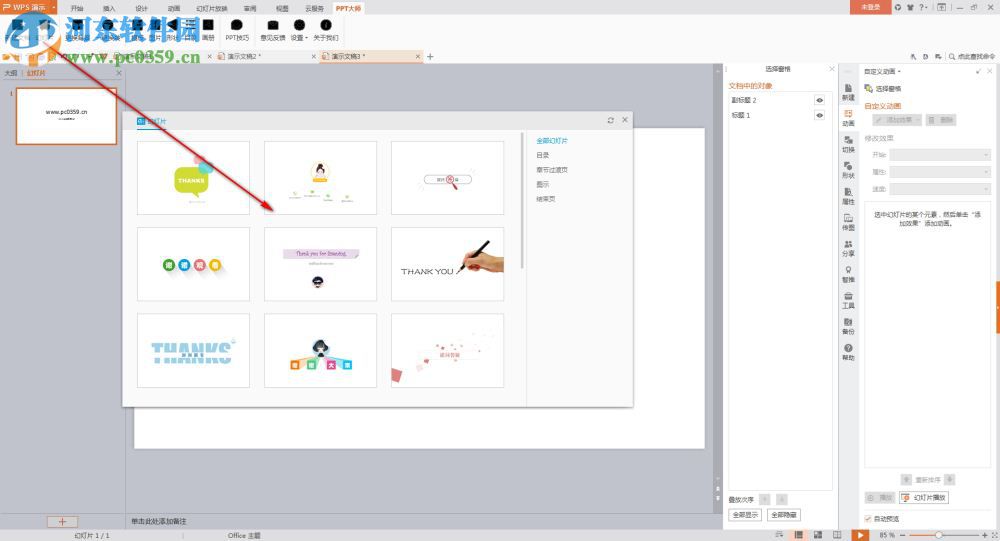The width and height of the screenshot is (1000, 541).
Task: Open the WPS 演示 application menu arrow
Action: click(54, 7)
